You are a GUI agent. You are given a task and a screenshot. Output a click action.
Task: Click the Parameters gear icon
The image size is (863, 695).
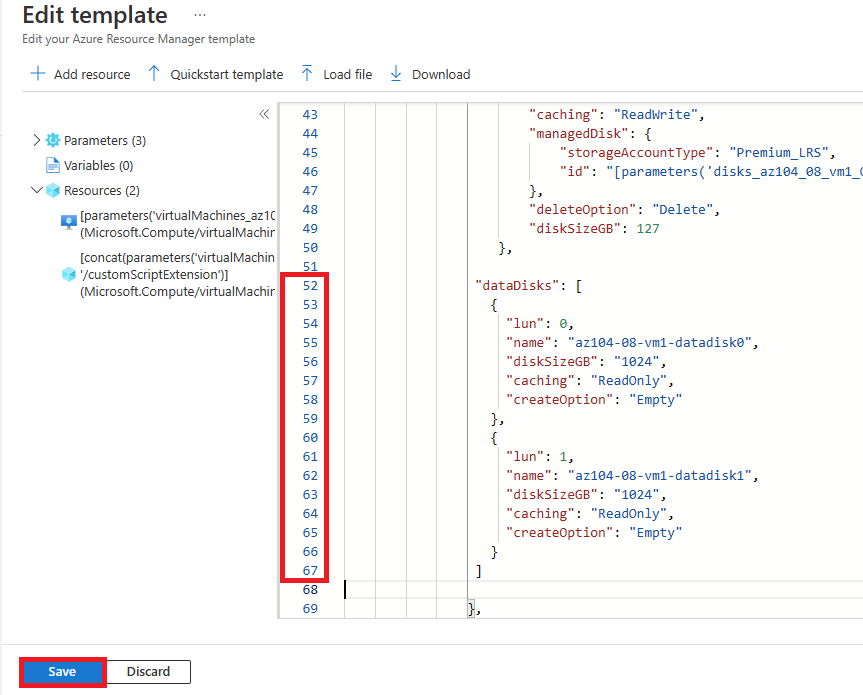click(x=53, y=140)
